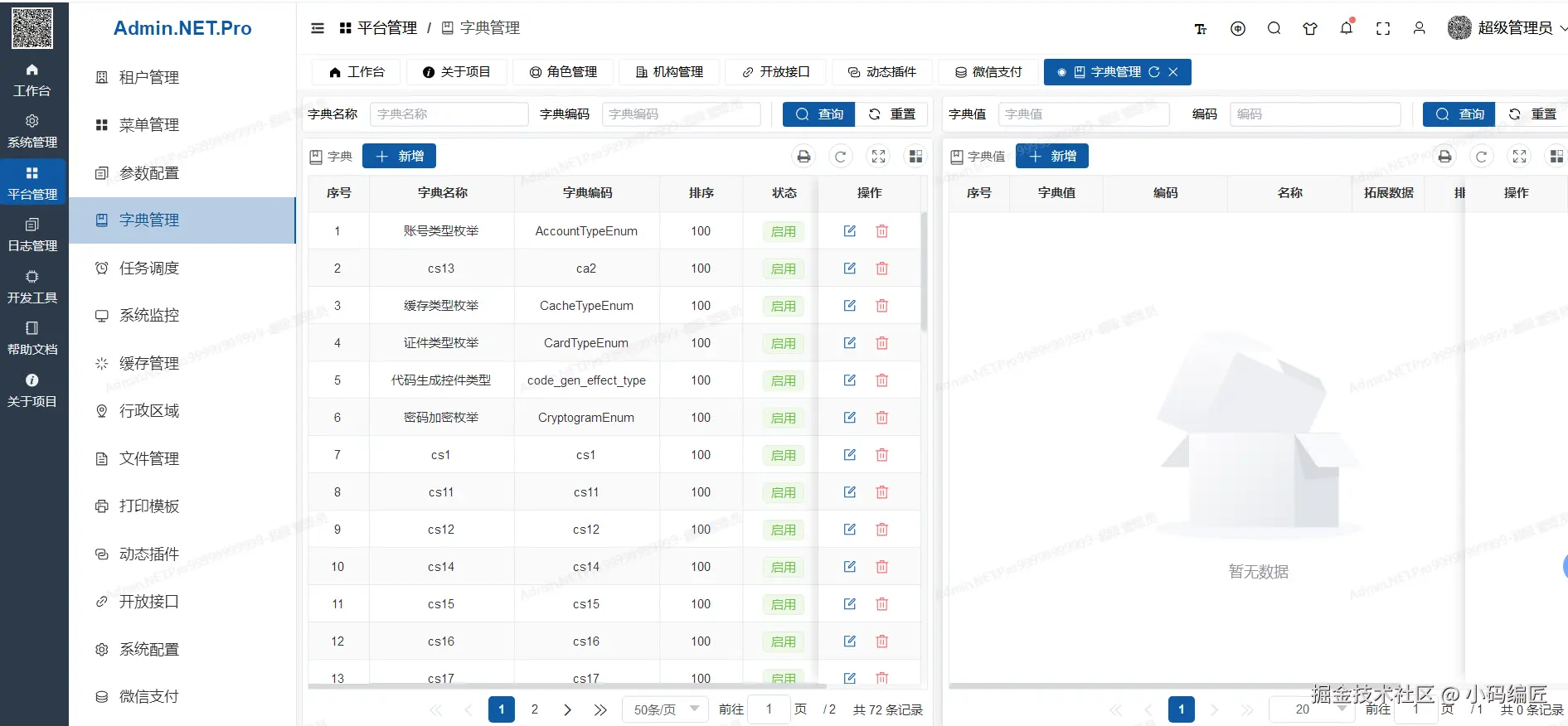Click the 字典值 search input

(1084, 114)
